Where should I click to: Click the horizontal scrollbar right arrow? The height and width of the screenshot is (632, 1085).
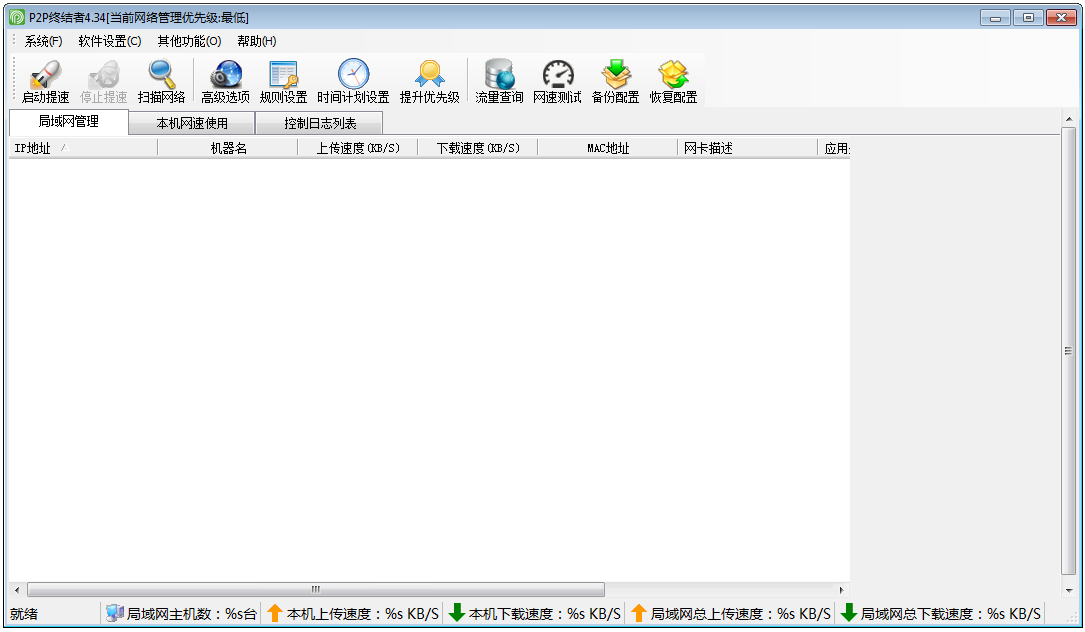pos(841,590)
